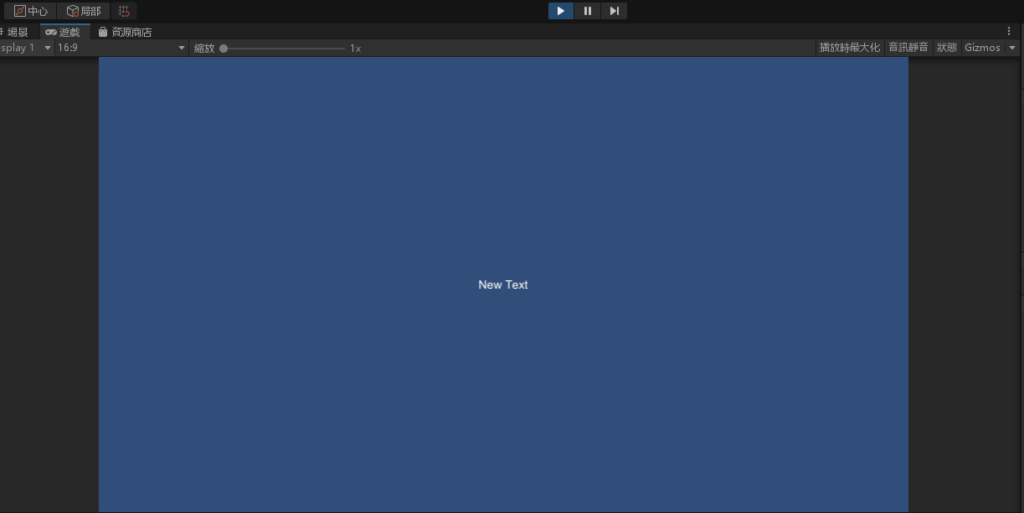Enable 播放時最大化 maximize on play
This screenshot has height=513, width=1024.
(849, 48)
